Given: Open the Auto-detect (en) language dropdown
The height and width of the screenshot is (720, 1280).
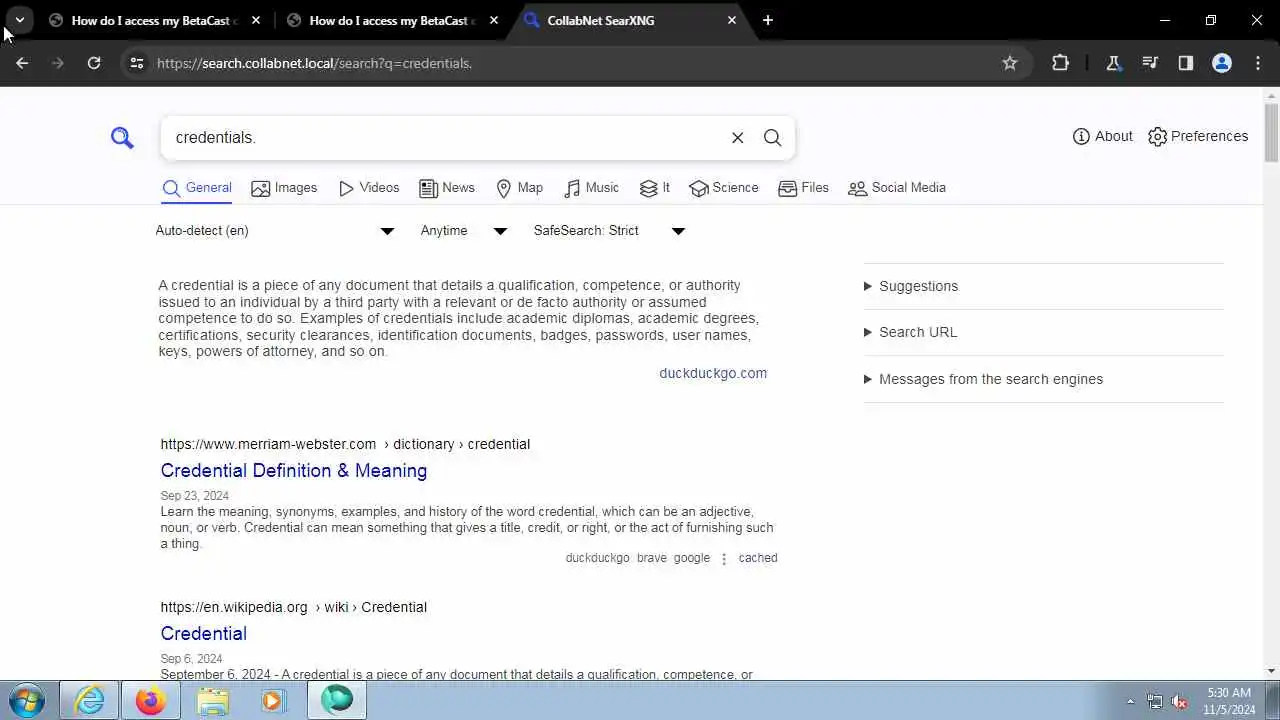Looking at the screenshot, I should coord(275,231).
